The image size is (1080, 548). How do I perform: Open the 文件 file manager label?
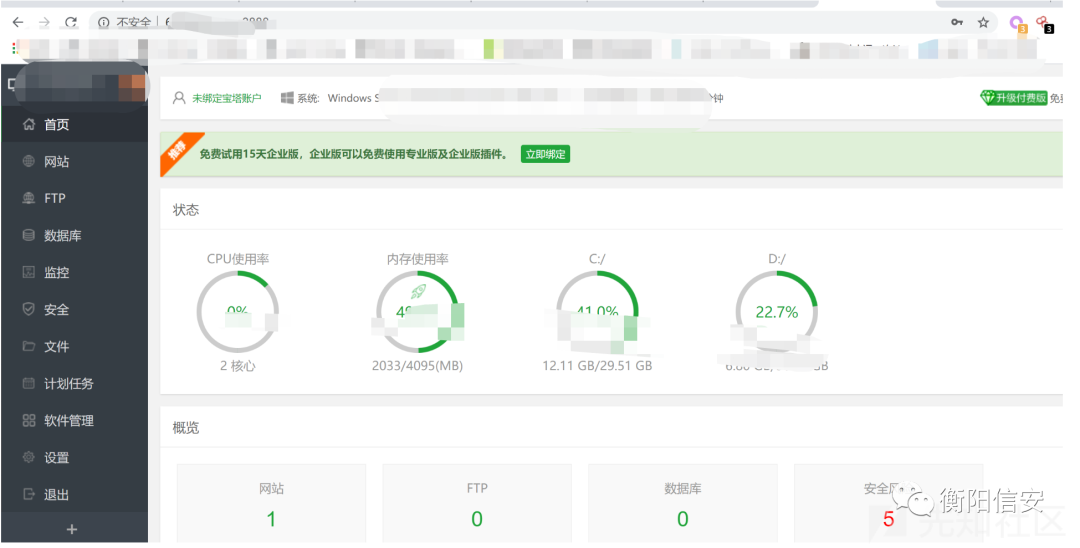pos(56,347)
